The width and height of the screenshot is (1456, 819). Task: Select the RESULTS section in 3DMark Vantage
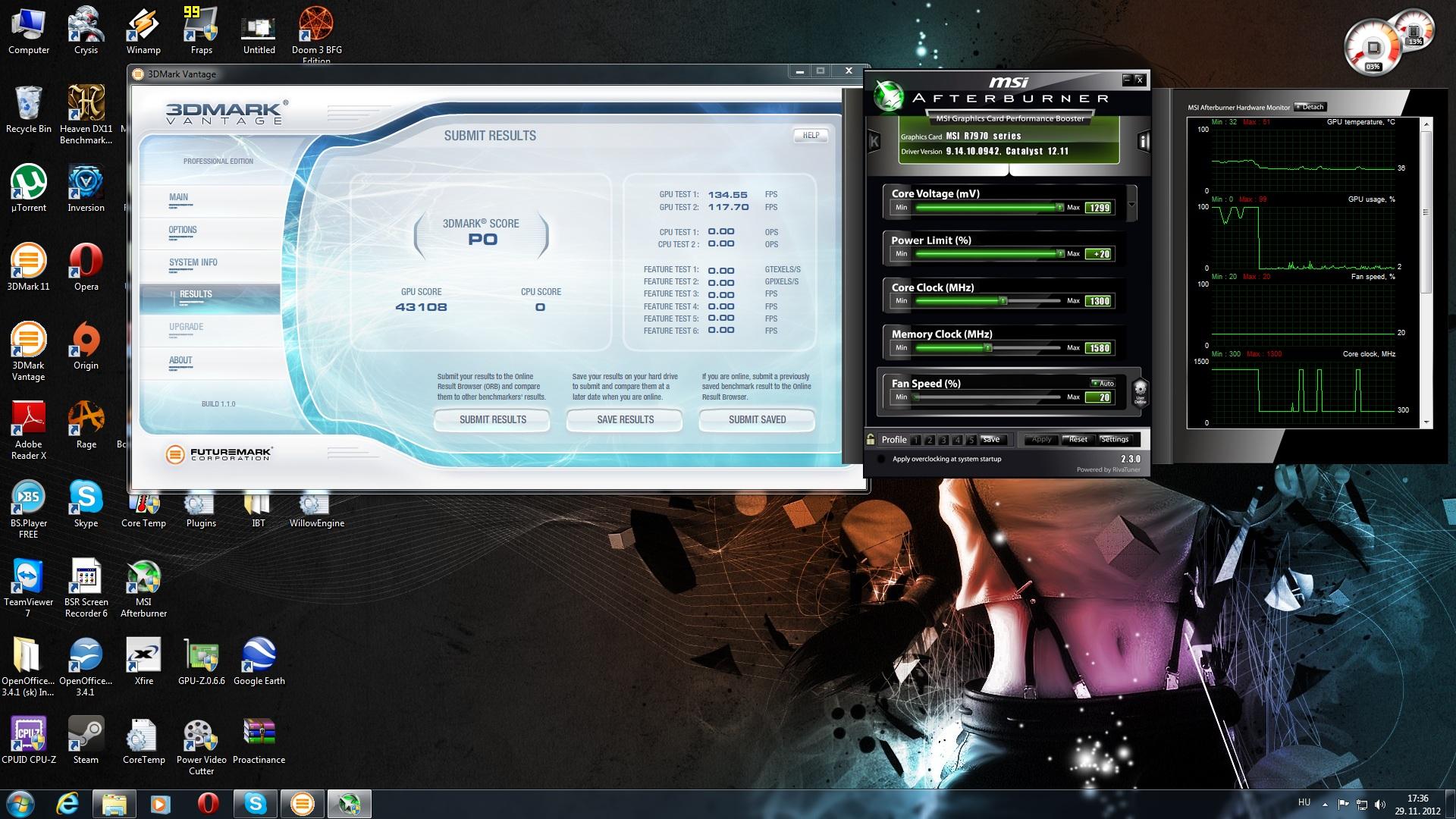click(x=209, y=298)
